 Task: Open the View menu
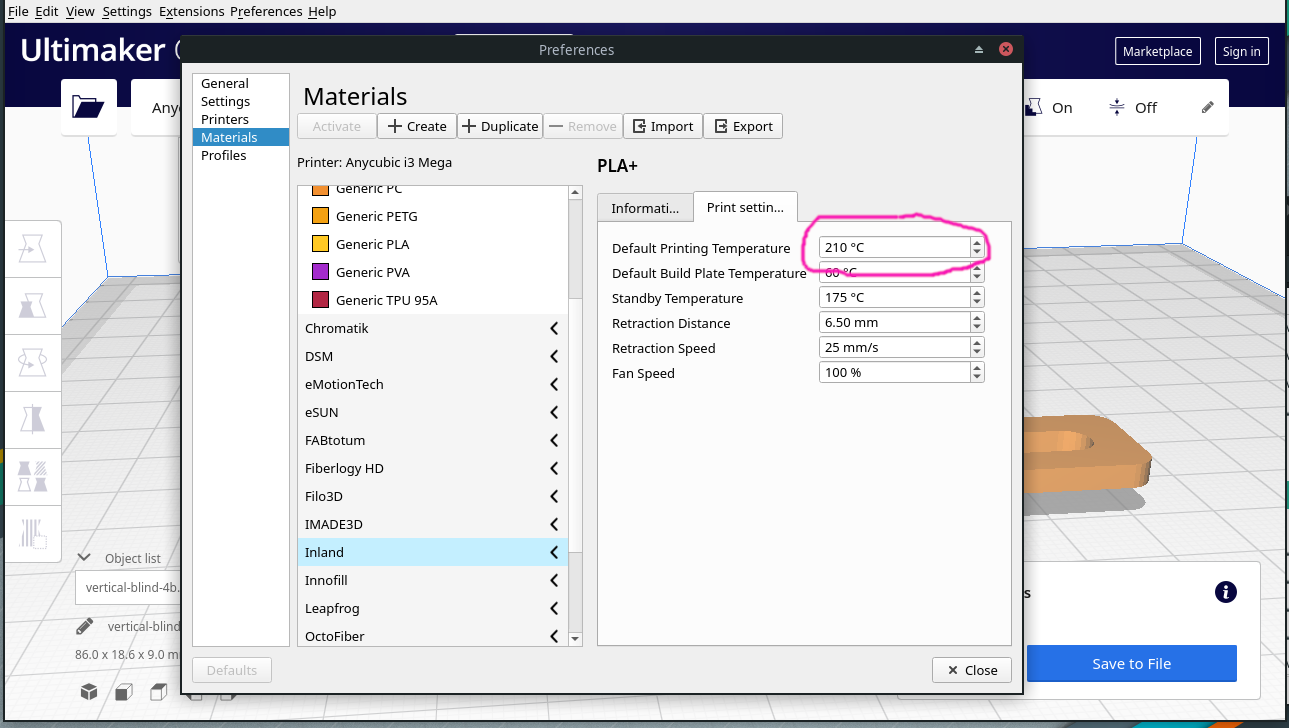(x=80, y=11)
